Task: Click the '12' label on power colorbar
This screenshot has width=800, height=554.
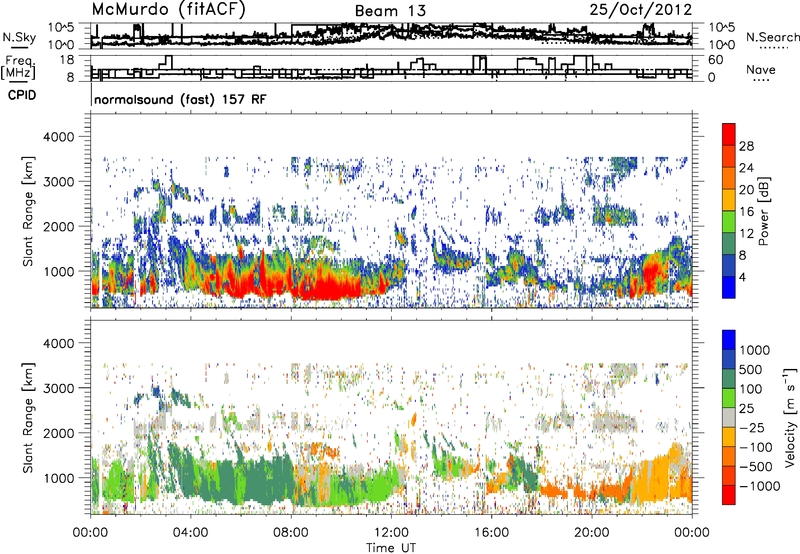Action: [x=746, y=234]
